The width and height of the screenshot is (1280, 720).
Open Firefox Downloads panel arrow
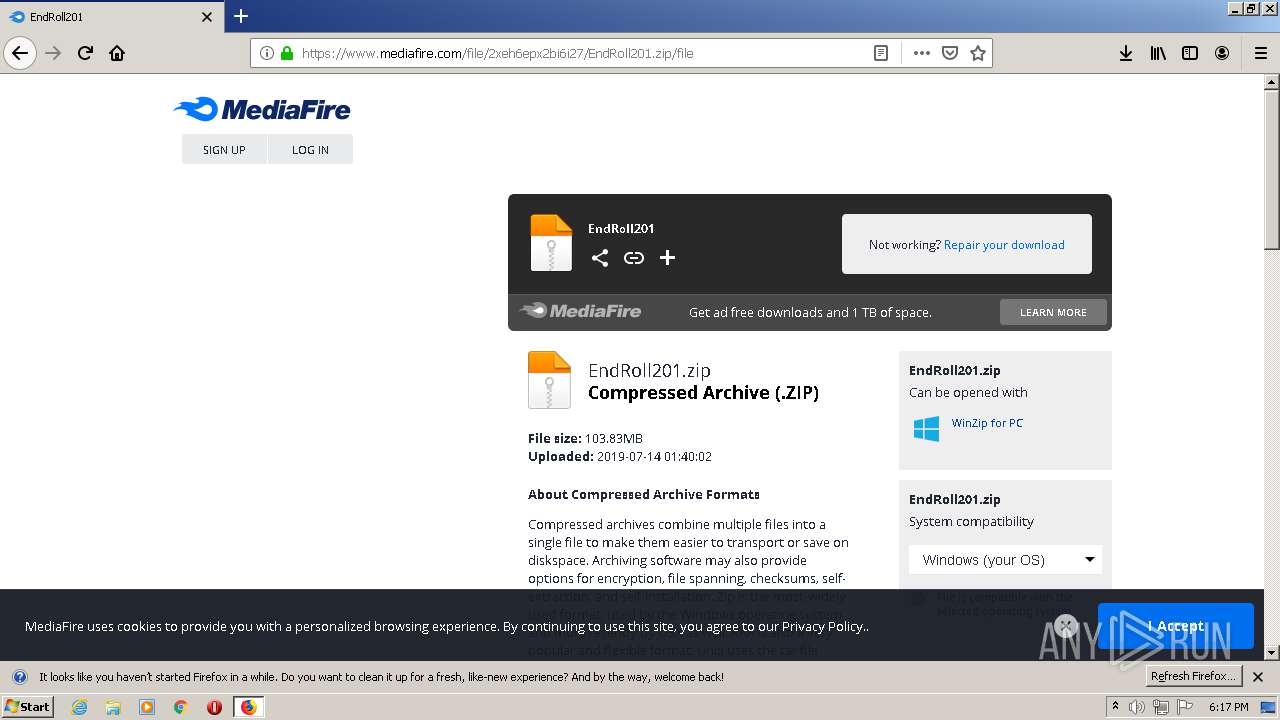(x=1126, y=53)
